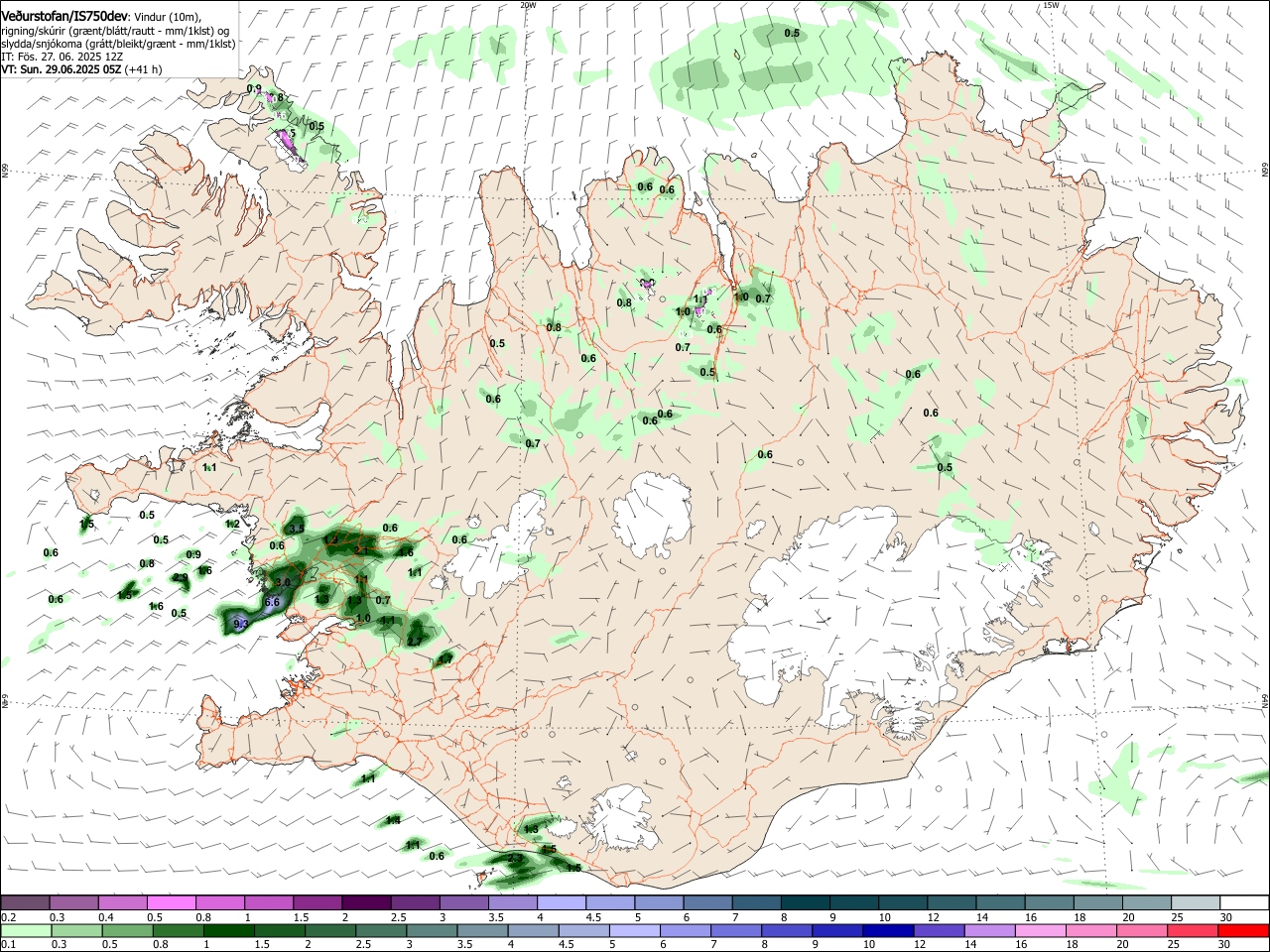Pick the lavender 14 swatch in the rain scale
Viewport: 1270px width, 952px height.
tap(989, 930)
